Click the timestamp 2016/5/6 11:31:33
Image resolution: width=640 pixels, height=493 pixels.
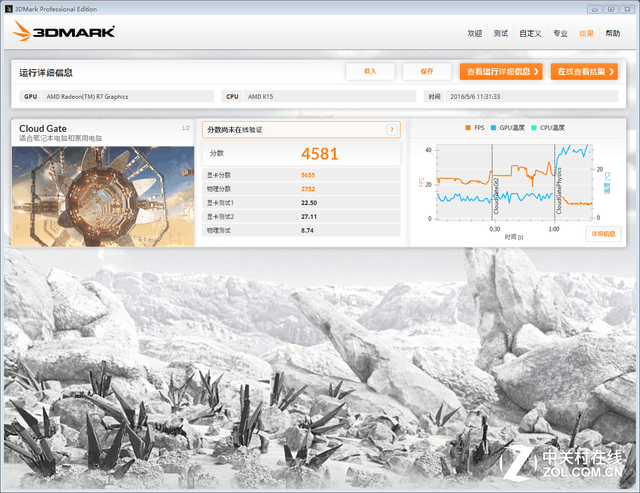[475, 97]
